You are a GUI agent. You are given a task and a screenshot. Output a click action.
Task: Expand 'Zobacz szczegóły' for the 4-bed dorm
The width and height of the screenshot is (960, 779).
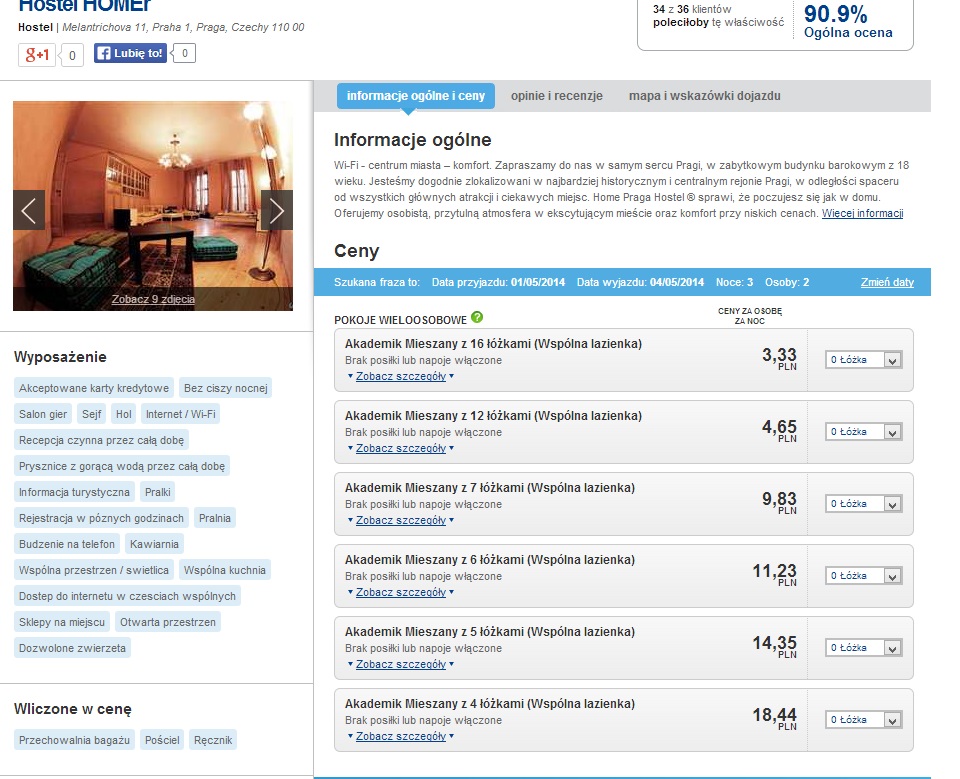(401, 736)
